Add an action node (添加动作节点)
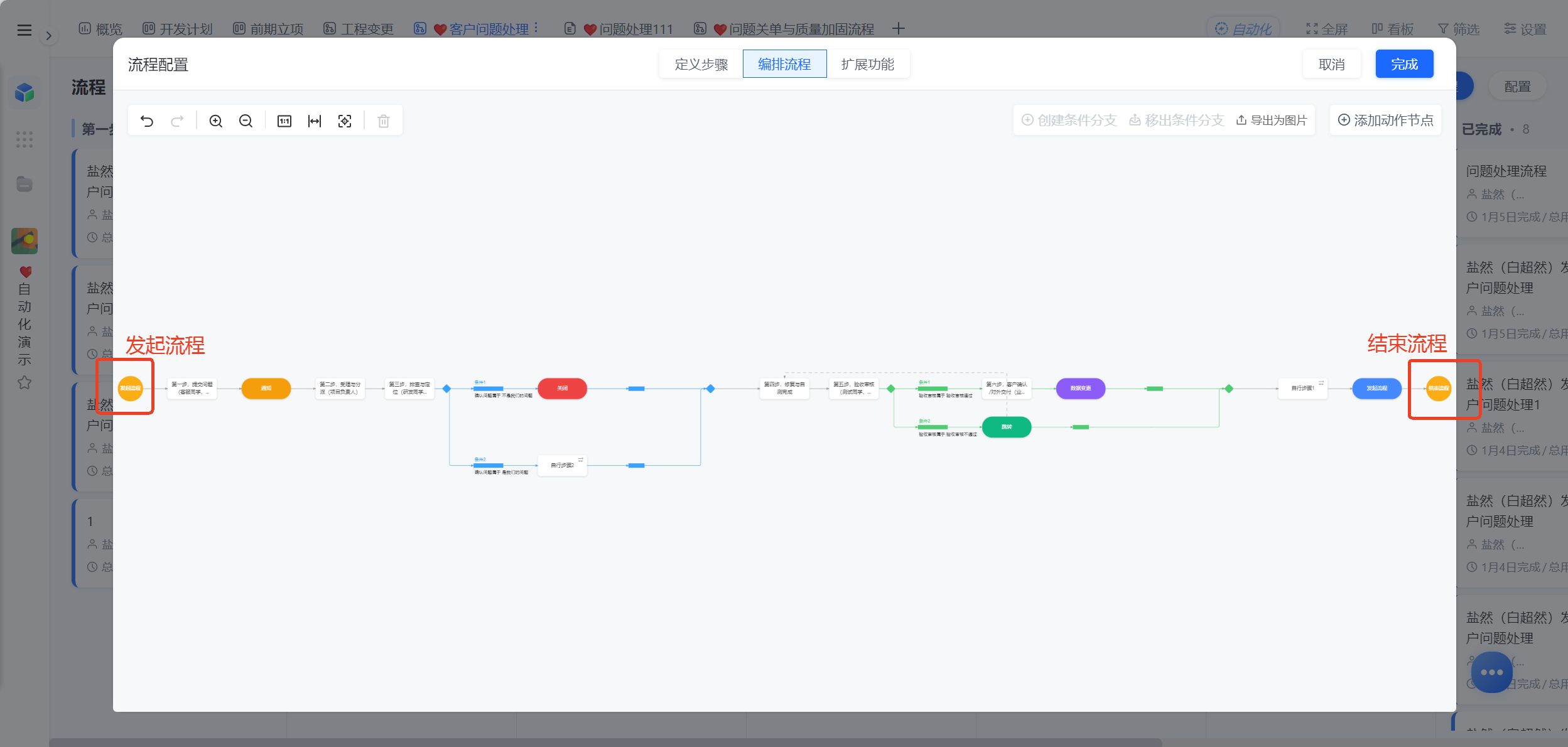The image size is (1568, 747). click(1385, 120)
